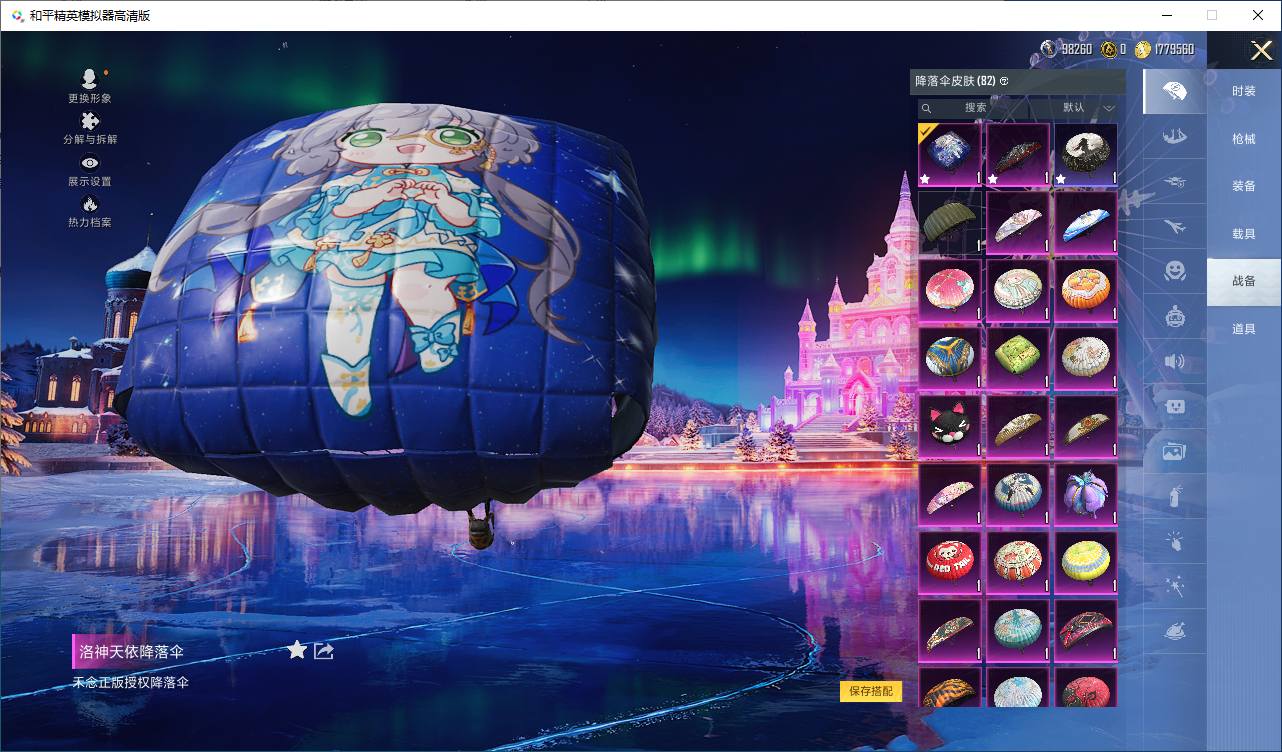Click the 搜索 search field
Screen dimensions: 1282x752
[x=975, y=108]
